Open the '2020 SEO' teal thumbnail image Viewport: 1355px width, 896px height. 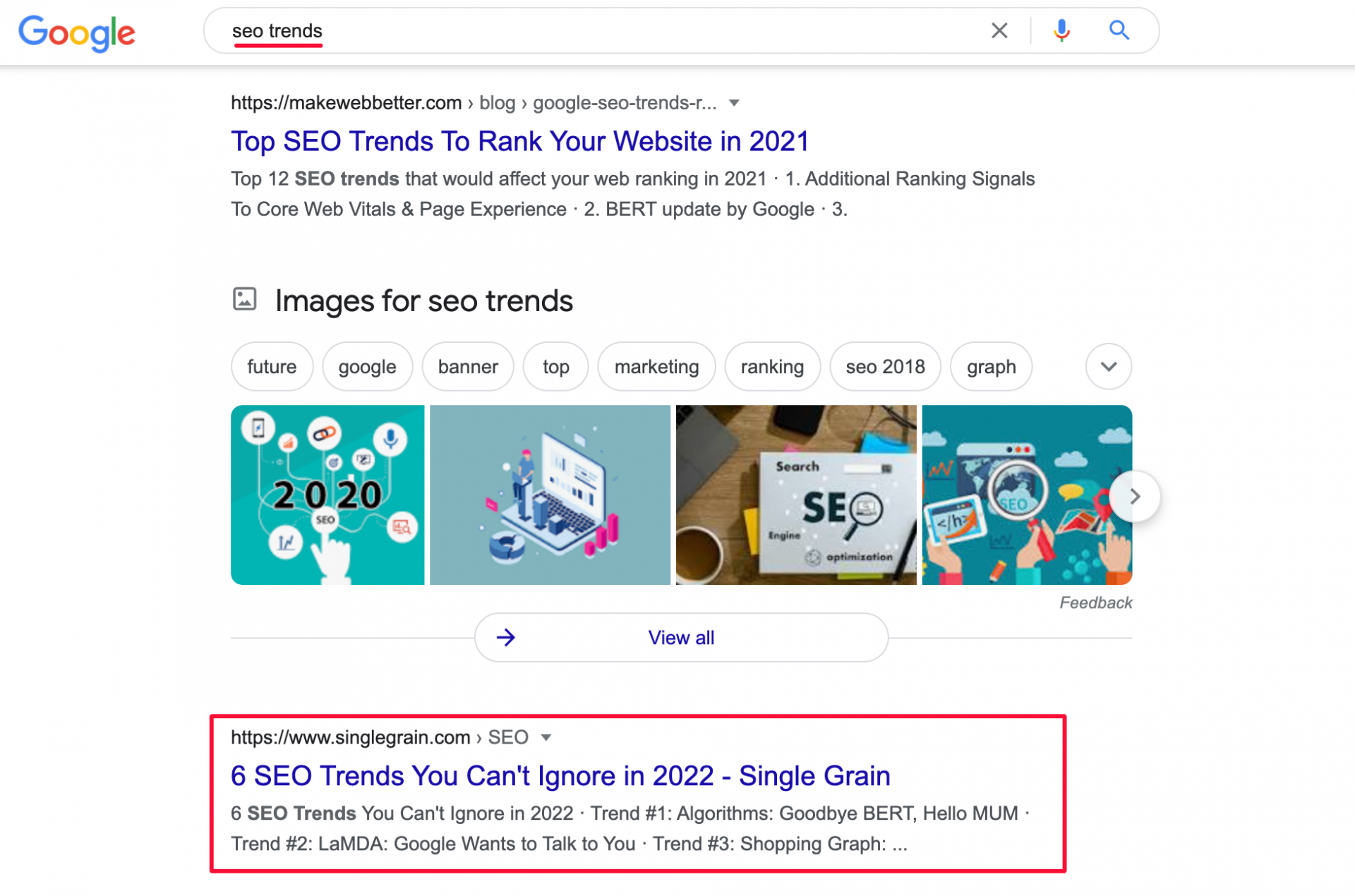tap(327, 495)
